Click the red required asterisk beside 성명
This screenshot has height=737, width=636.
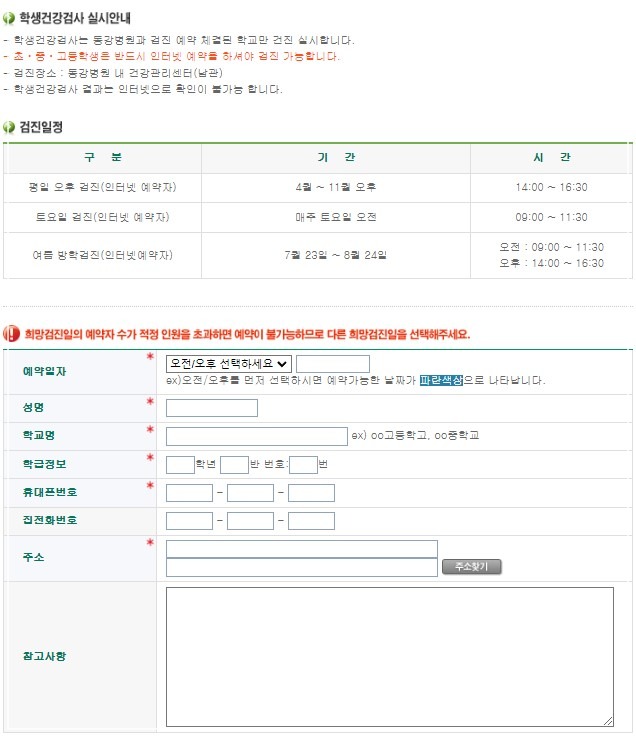150,401
